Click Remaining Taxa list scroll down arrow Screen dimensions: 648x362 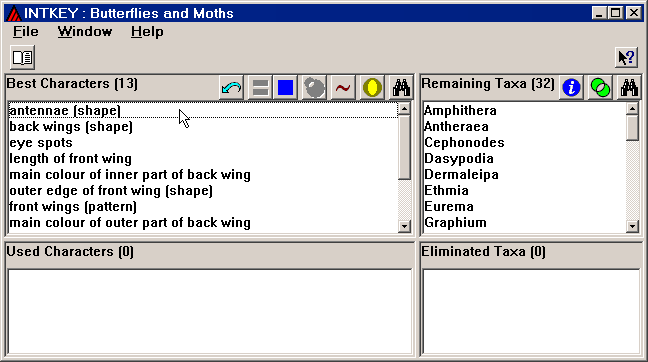tap(632, 226)
